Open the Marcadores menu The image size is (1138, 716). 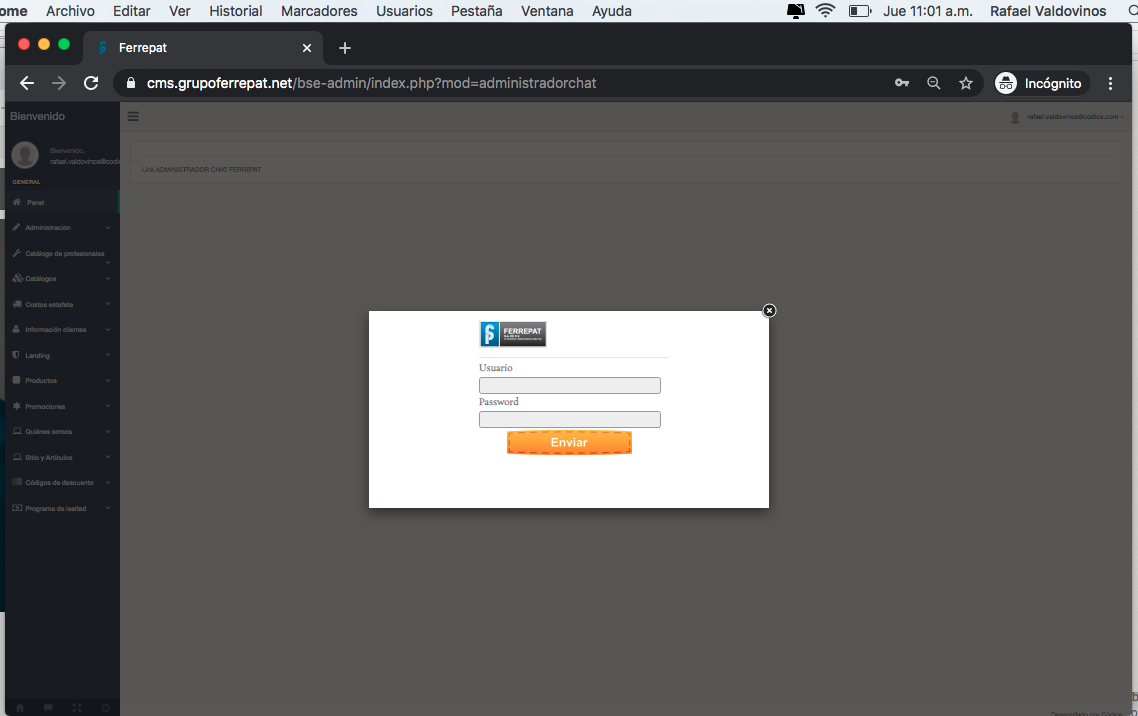pyautogui.click(x=319, y=11)
